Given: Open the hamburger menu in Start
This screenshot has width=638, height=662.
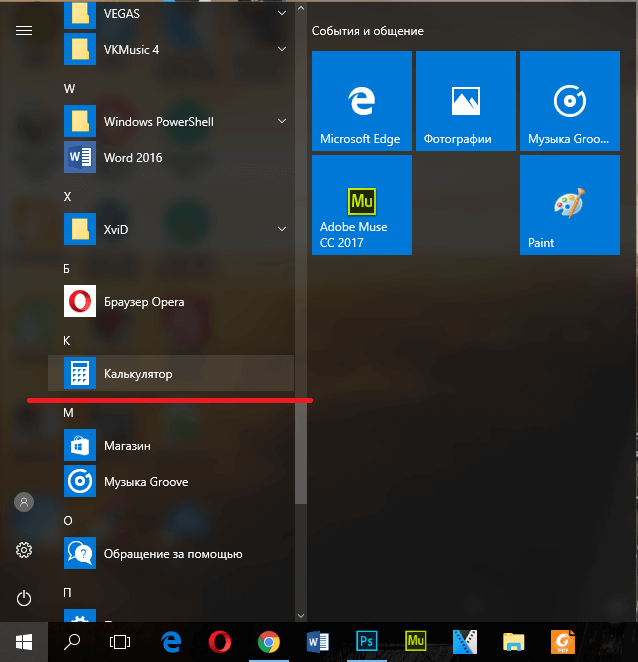Looking at the screenshot, I should click(24, 31).
